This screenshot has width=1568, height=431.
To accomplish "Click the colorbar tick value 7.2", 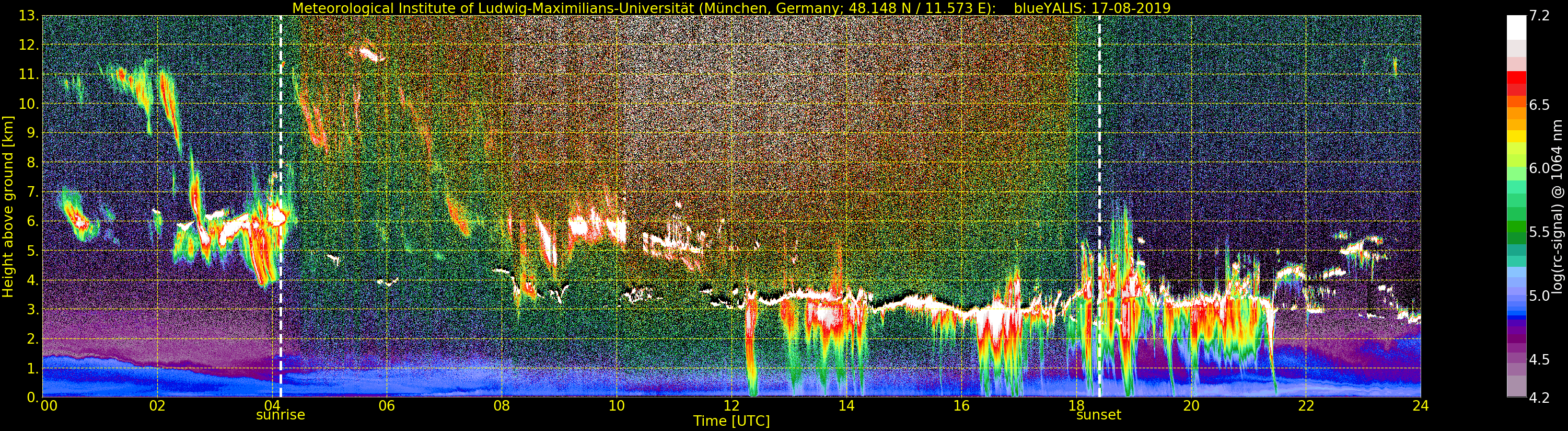I will click(x=1539, y=16).
